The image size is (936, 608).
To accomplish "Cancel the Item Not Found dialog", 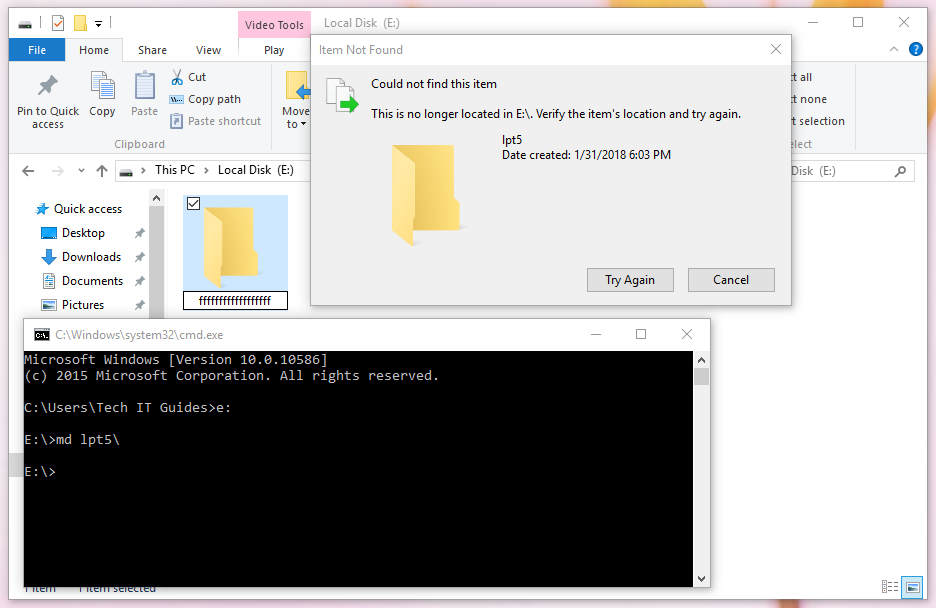I will [731, 279].
